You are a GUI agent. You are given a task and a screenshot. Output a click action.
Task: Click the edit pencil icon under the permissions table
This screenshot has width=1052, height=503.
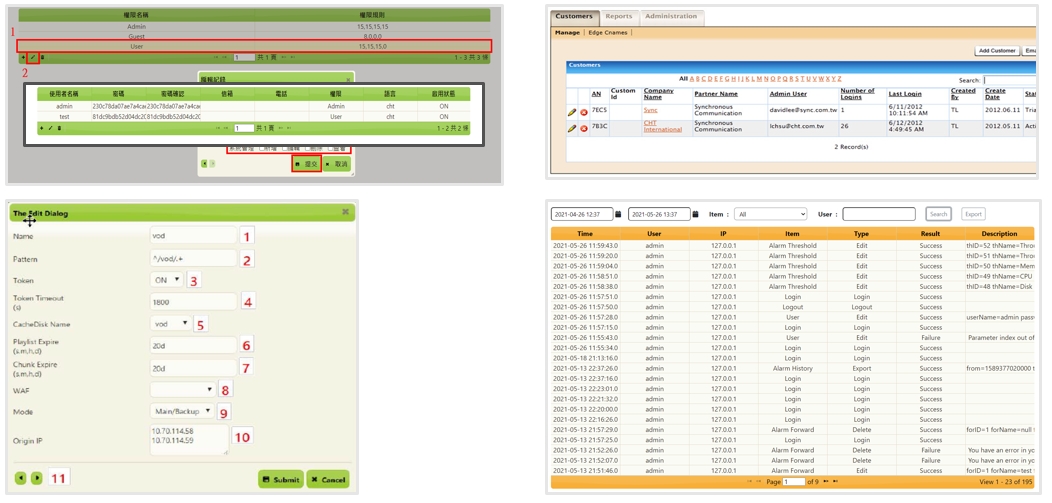(x=32, y=58)
